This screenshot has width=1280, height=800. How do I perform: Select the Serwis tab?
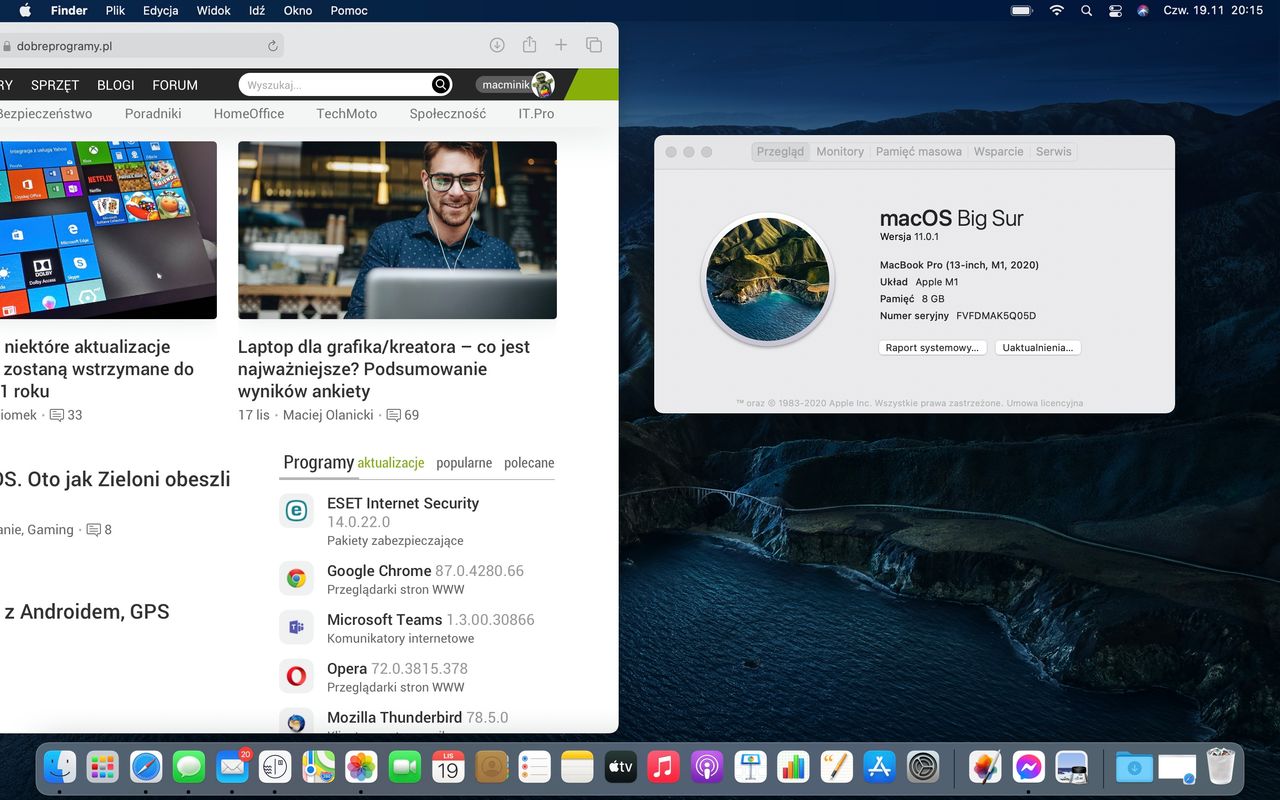click(x=1054, y=152)
